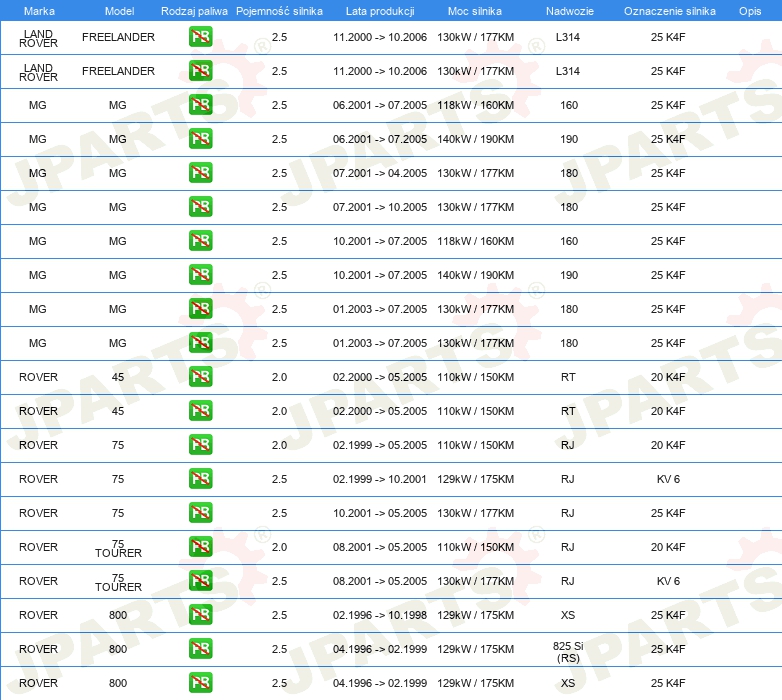Select '25 K4F' in the 825 Si (RS) row
The image size is (782, 700).
pyautogui.click(x=668, y=649)
